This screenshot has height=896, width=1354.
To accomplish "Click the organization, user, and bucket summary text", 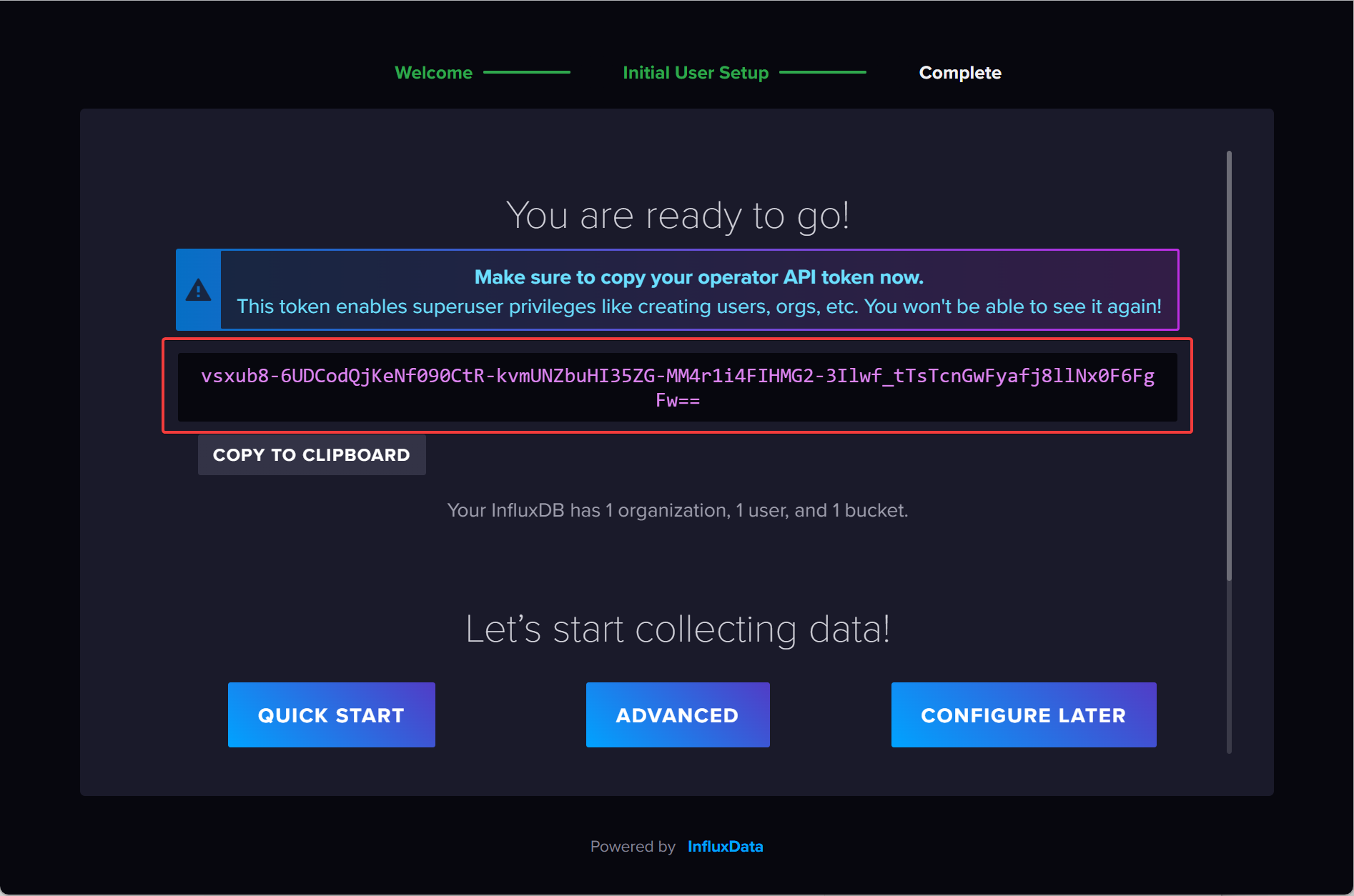I will [677, 510].
